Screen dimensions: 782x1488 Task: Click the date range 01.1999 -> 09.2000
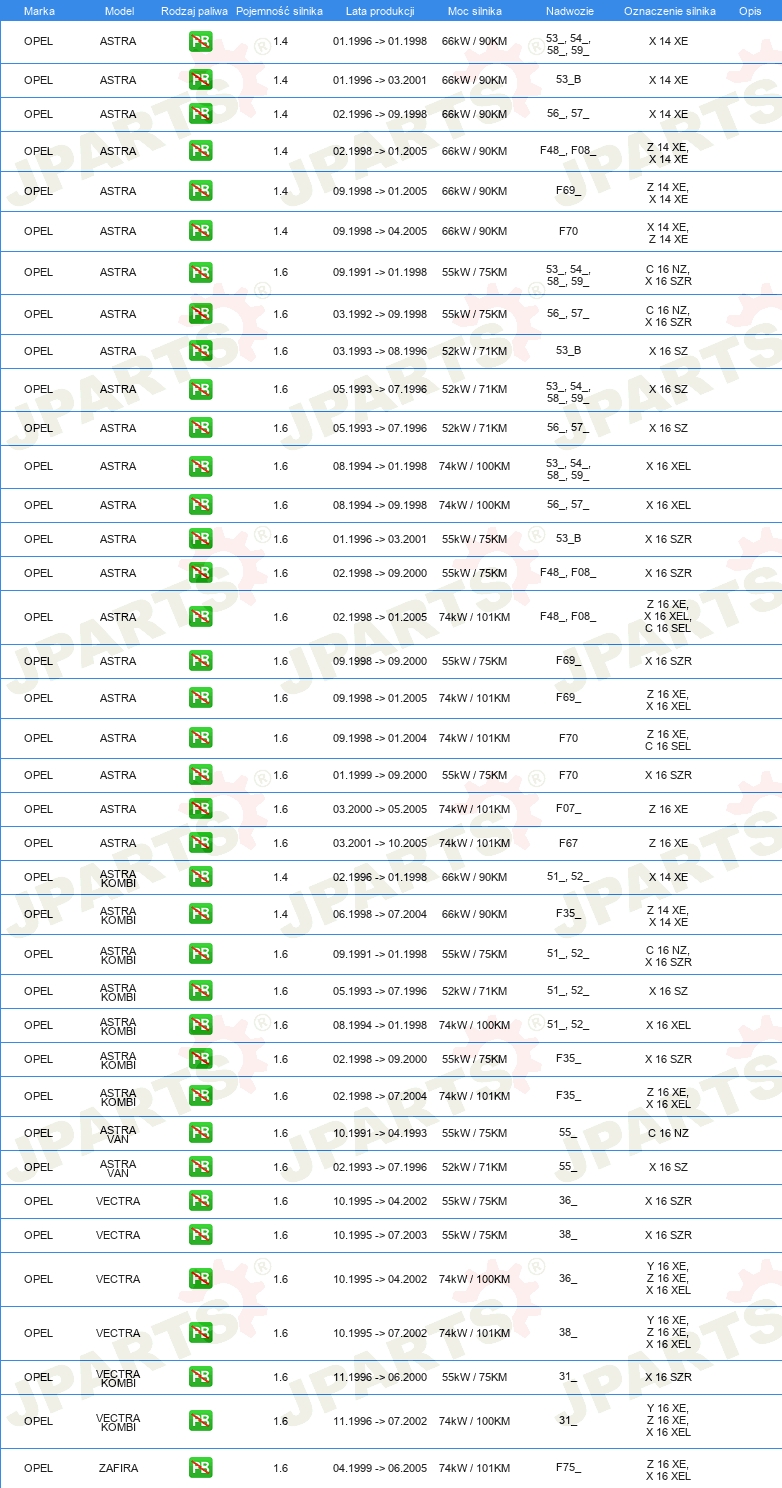[380, 775]
